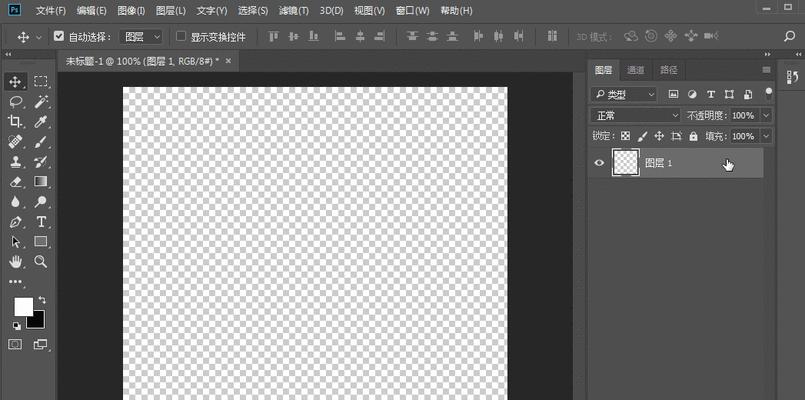
Task: Change the screen mode
Action: [x=40, y=344]
